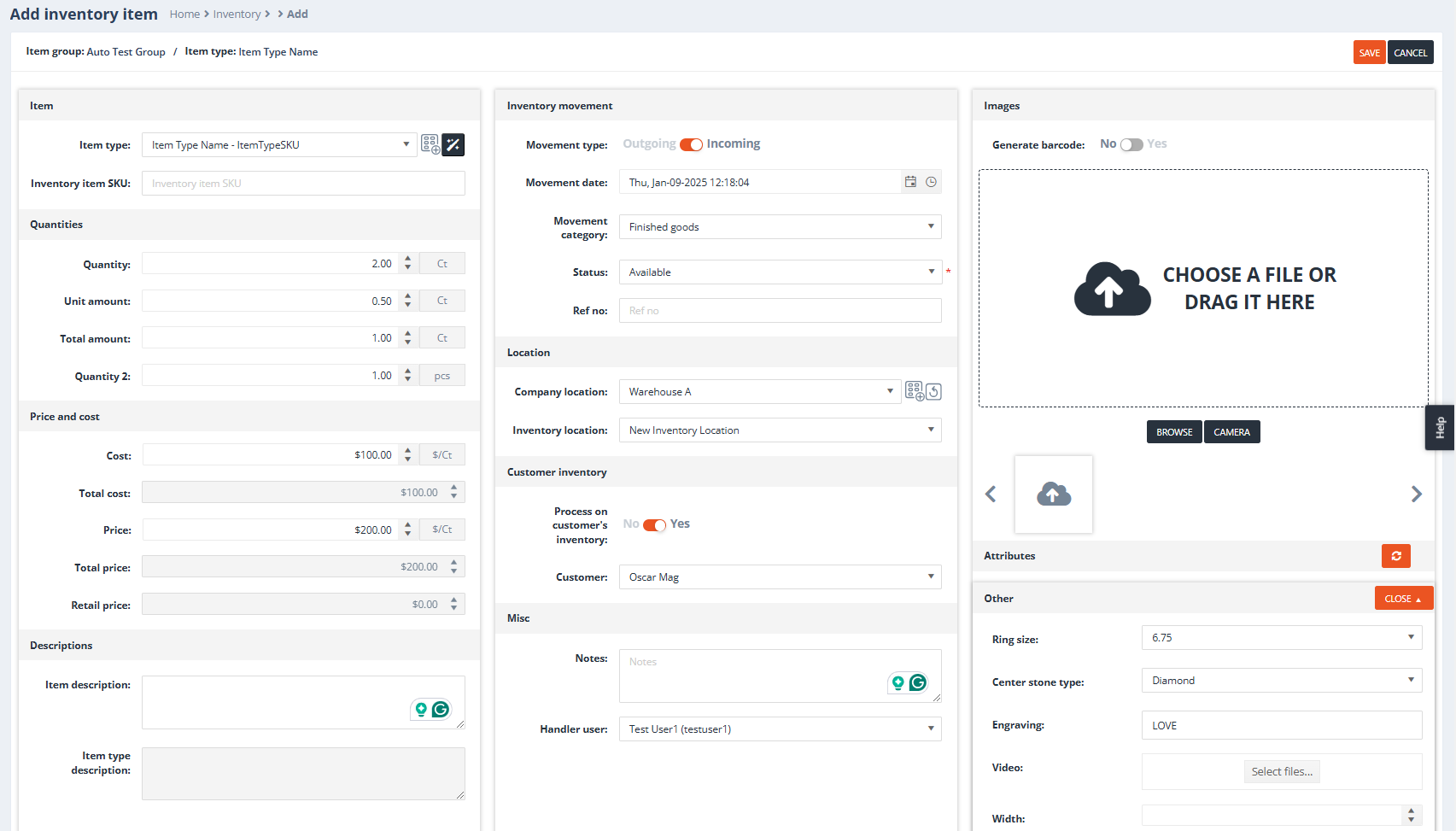Click the magic wand icon beside Item type
Viewport: 1456px width, 831px height.
(453, 145)
